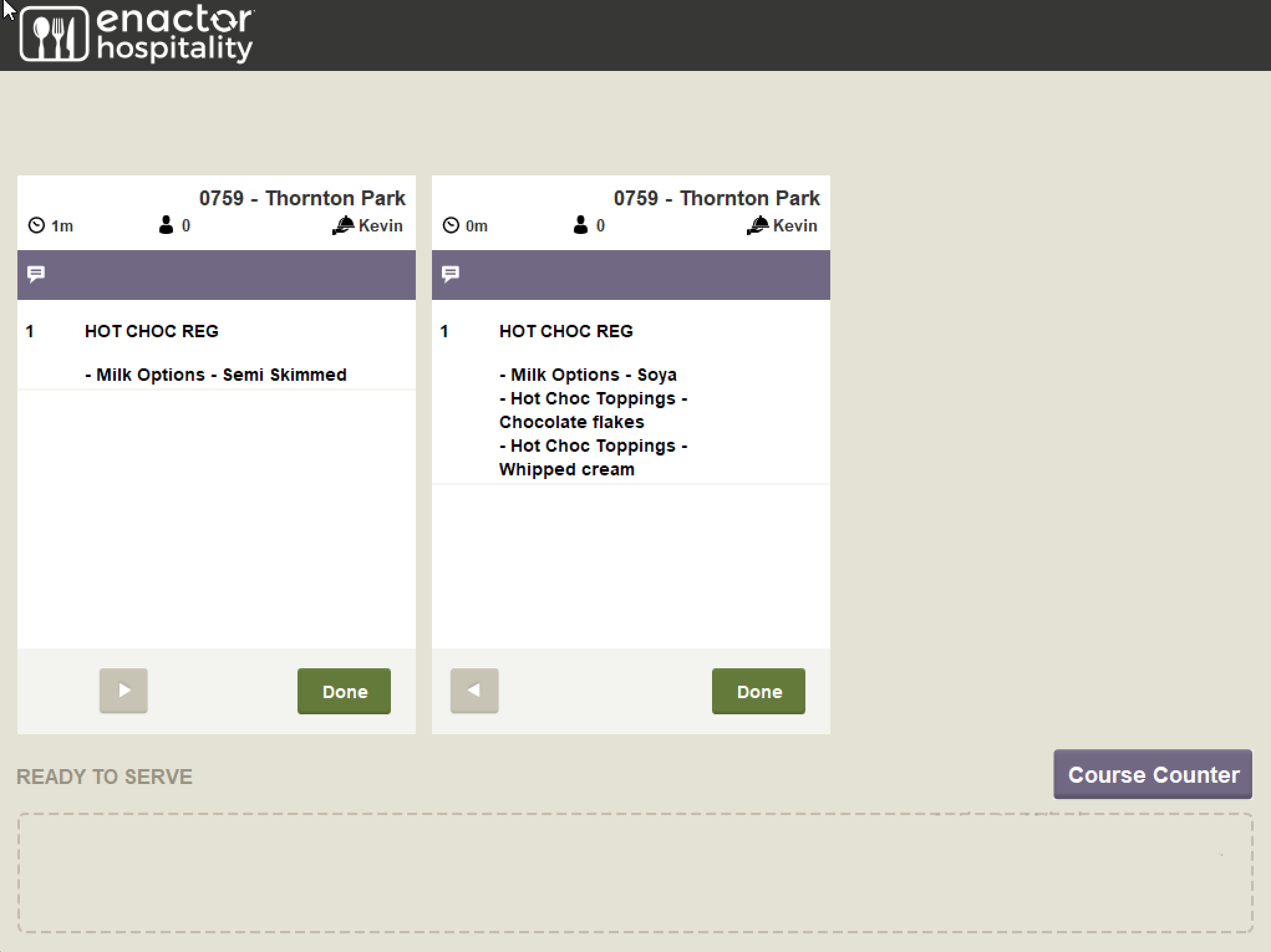Image resolution: width=1271 pixels, height=952 pixels.
Task: Select the HOT CHOC REG Soya item
Action: tap(566, 331)
